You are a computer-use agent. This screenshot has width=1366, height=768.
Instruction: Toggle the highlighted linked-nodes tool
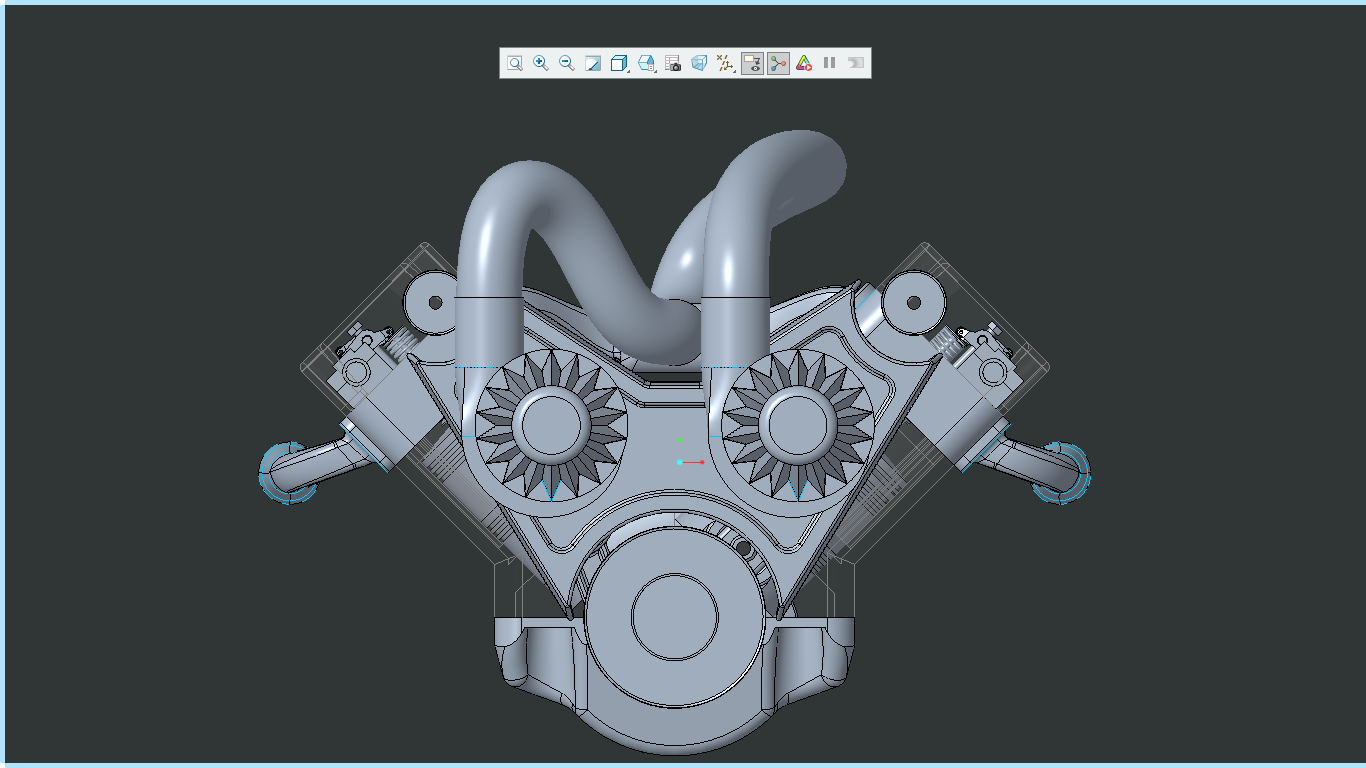(778, 62)
